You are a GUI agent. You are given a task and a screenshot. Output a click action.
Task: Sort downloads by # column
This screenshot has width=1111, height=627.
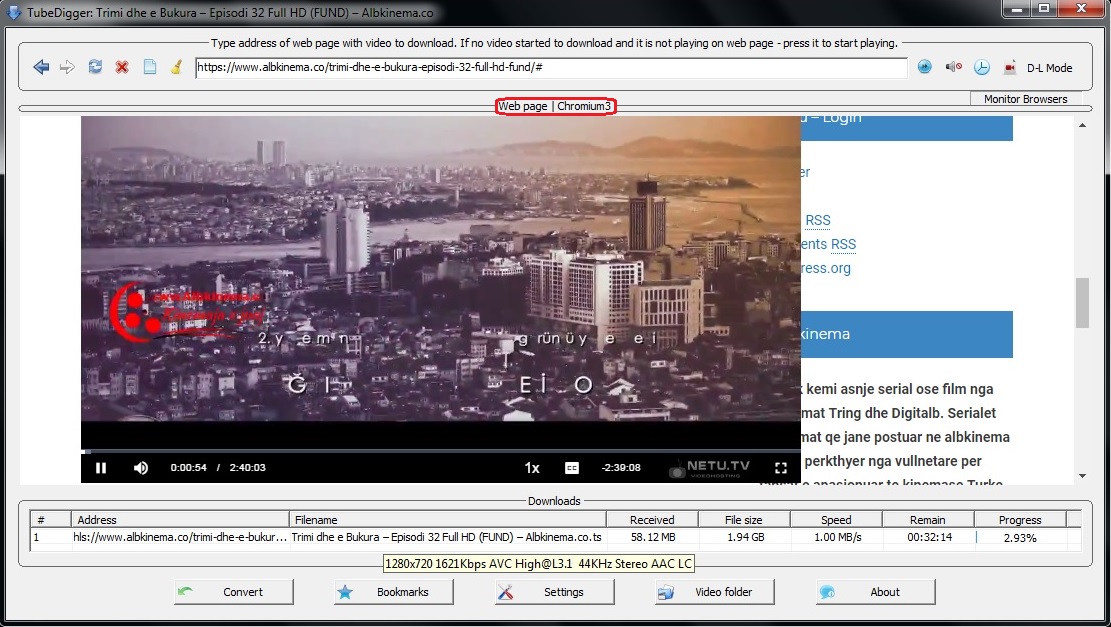(50, 520)
